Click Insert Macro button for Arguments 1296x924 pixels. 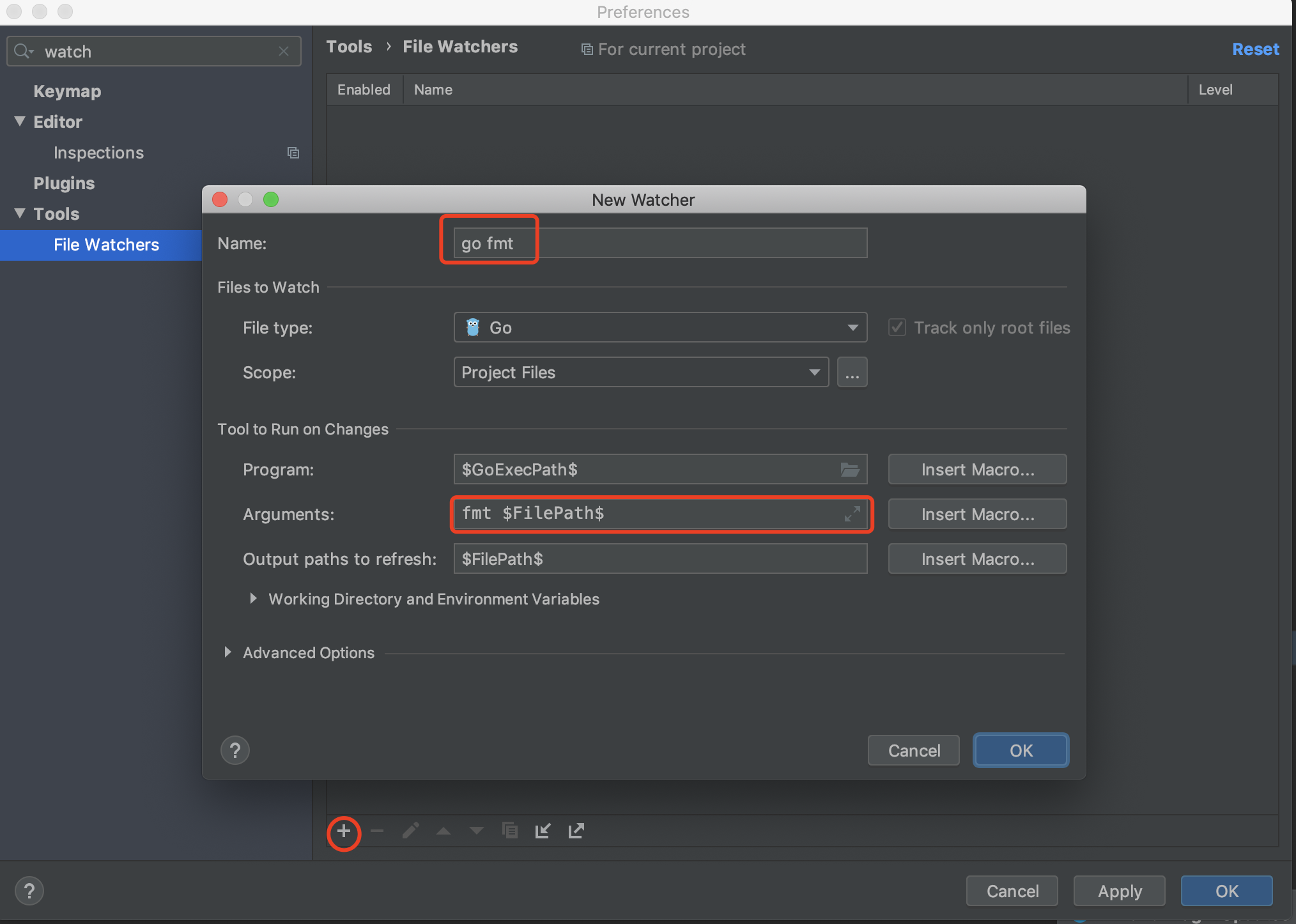976,514
